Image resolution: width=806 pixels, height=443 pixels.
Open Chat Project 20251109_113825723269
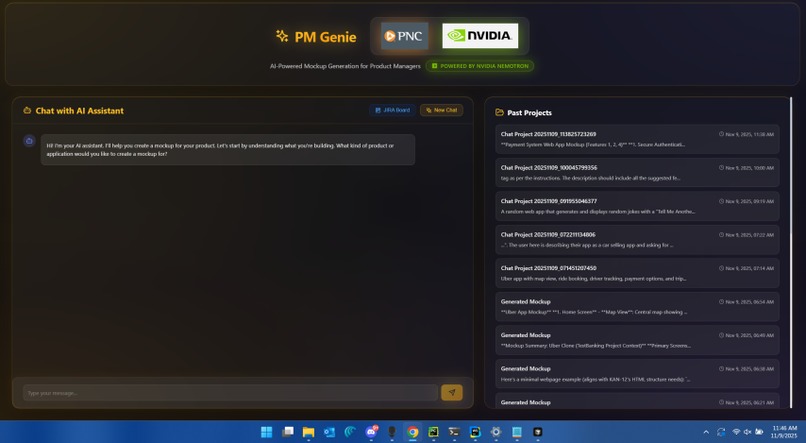point(637,139)
